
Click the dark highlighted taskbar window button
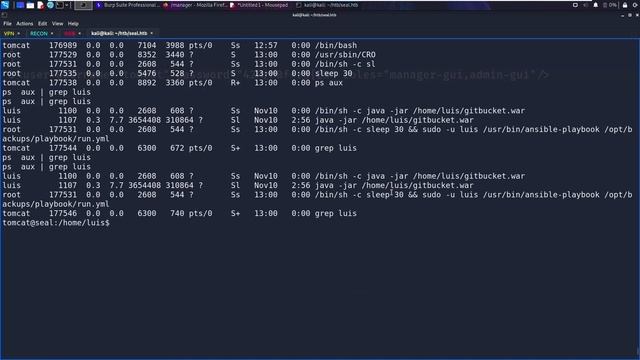pos(83,5)
